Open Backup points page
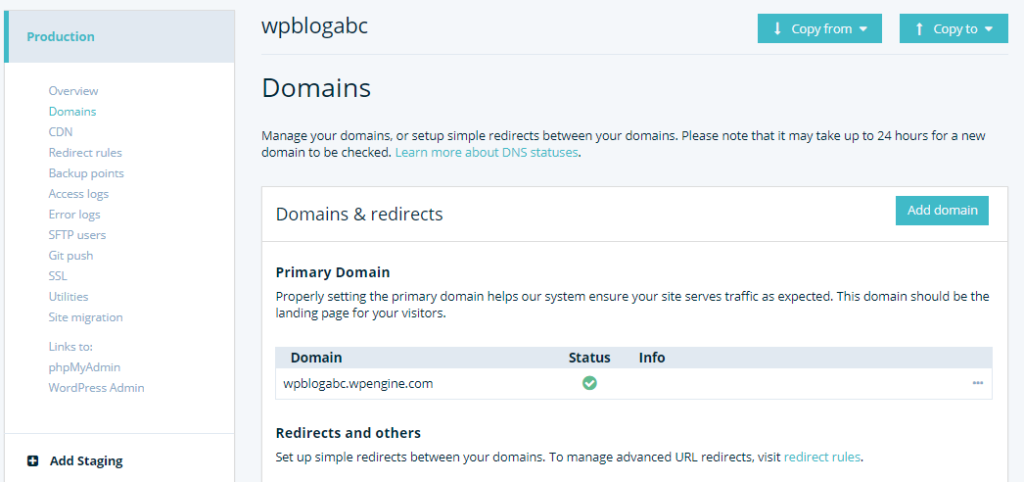This screenshot has height=482, width=1024. click(86, 173)
